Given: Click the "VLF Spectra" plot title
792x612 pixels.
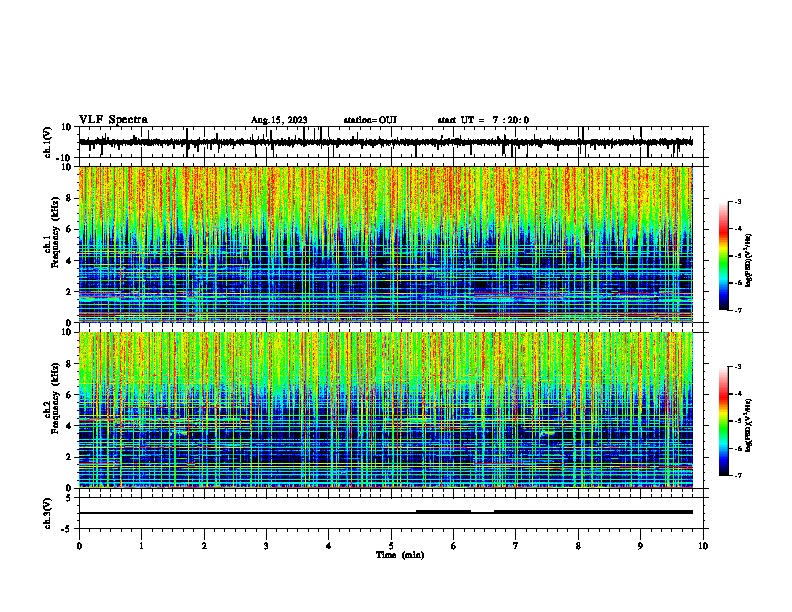Looking at the screenshot, I should click(113, 120).
